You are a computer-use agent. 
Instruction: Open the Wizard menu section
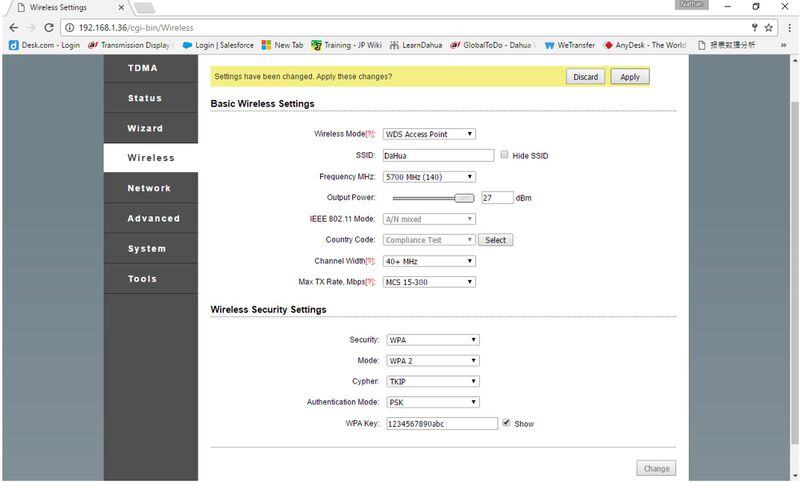151,128
